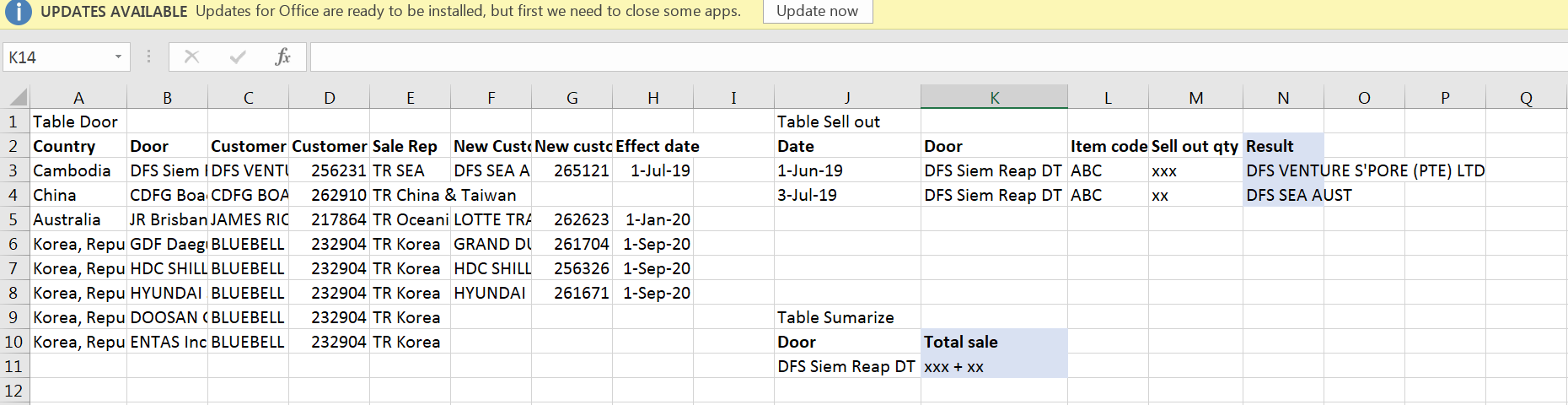Click the Select All corner triangle

click(x=16, y=97)
